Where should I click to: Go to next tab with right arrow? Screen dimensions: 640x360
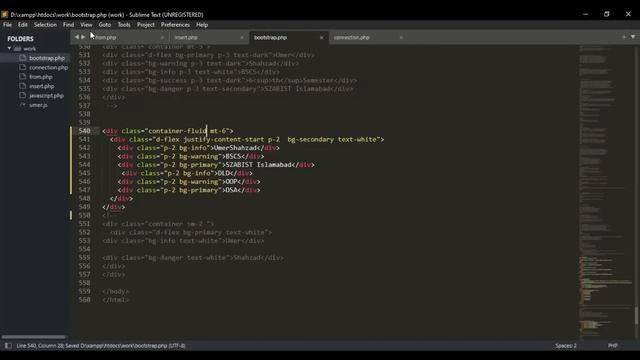tap(83, 37)
